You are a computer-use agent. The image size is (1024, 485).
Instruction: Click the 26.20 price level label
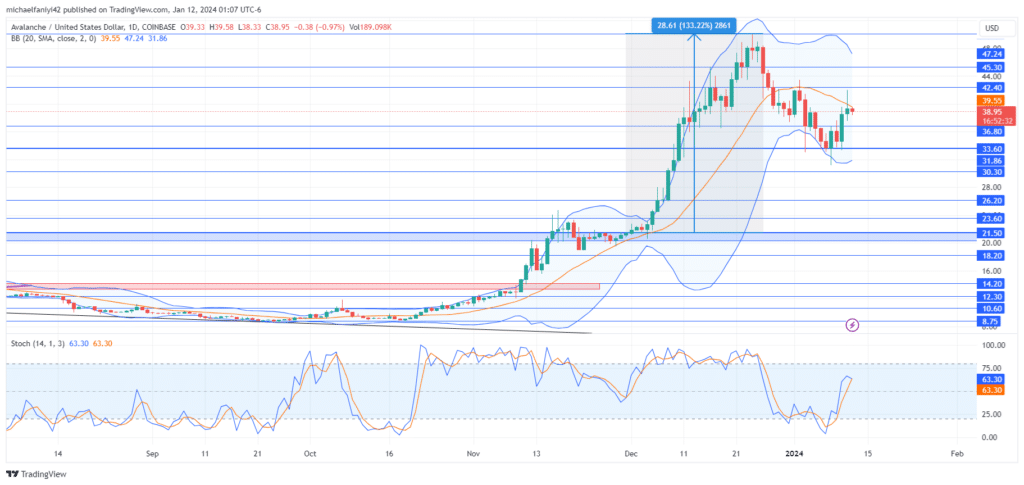(x=992, y=201)
